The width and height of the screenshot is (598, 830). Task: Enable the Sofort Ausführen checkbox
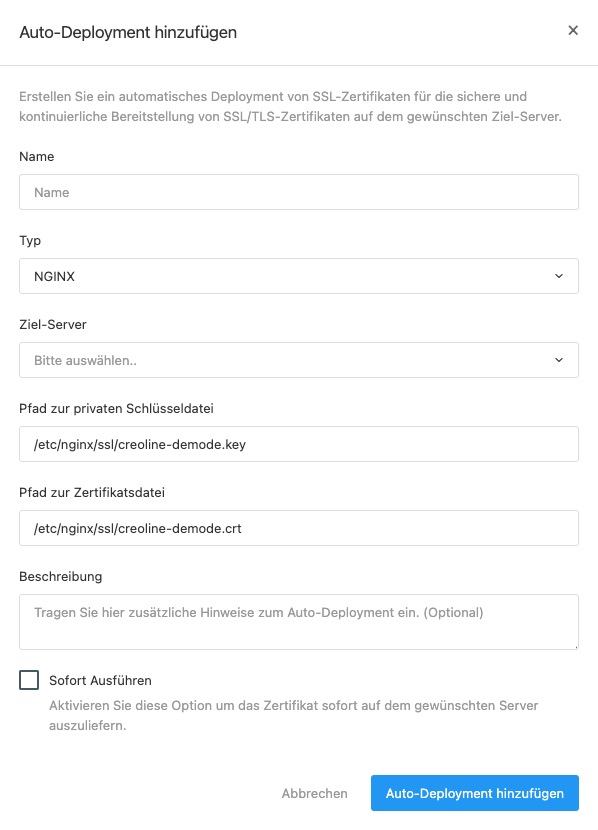click(29, 680)
